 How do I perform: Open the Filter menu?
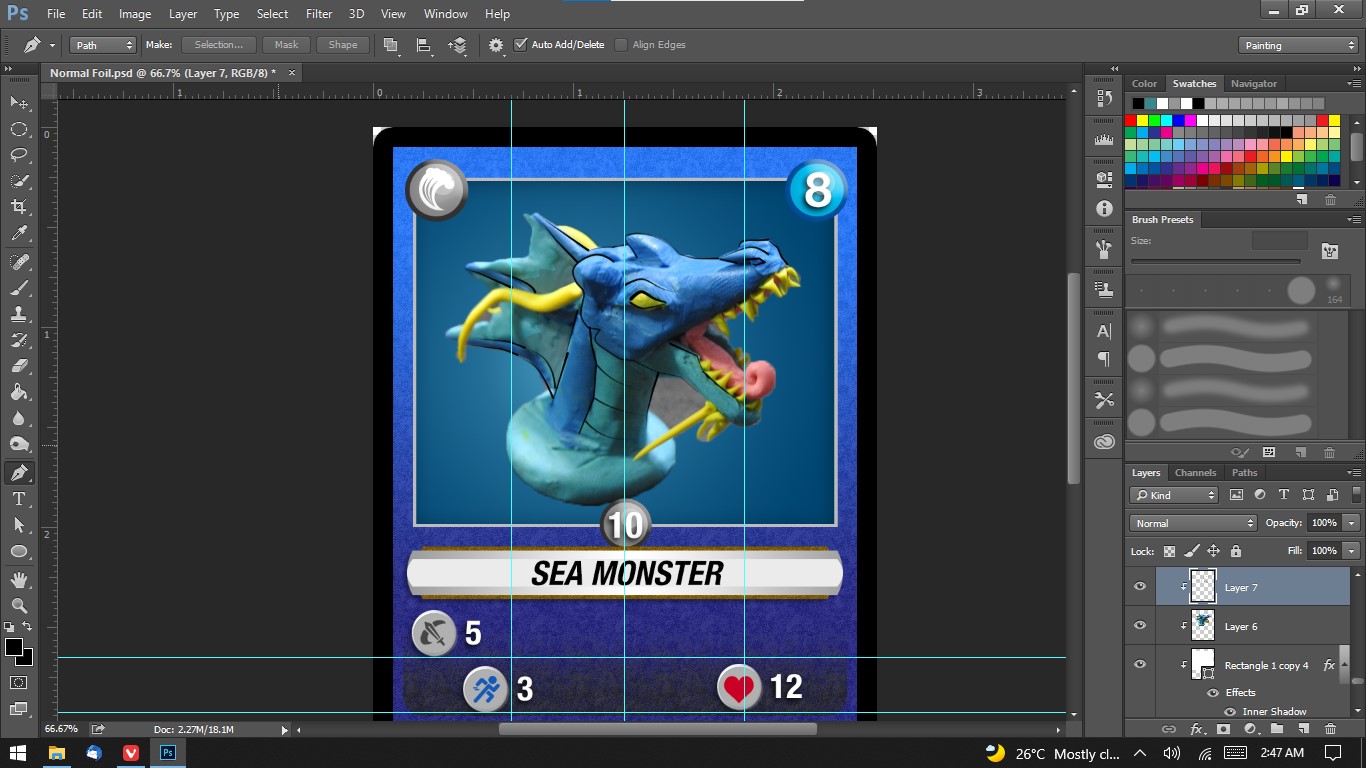(319, 14)
